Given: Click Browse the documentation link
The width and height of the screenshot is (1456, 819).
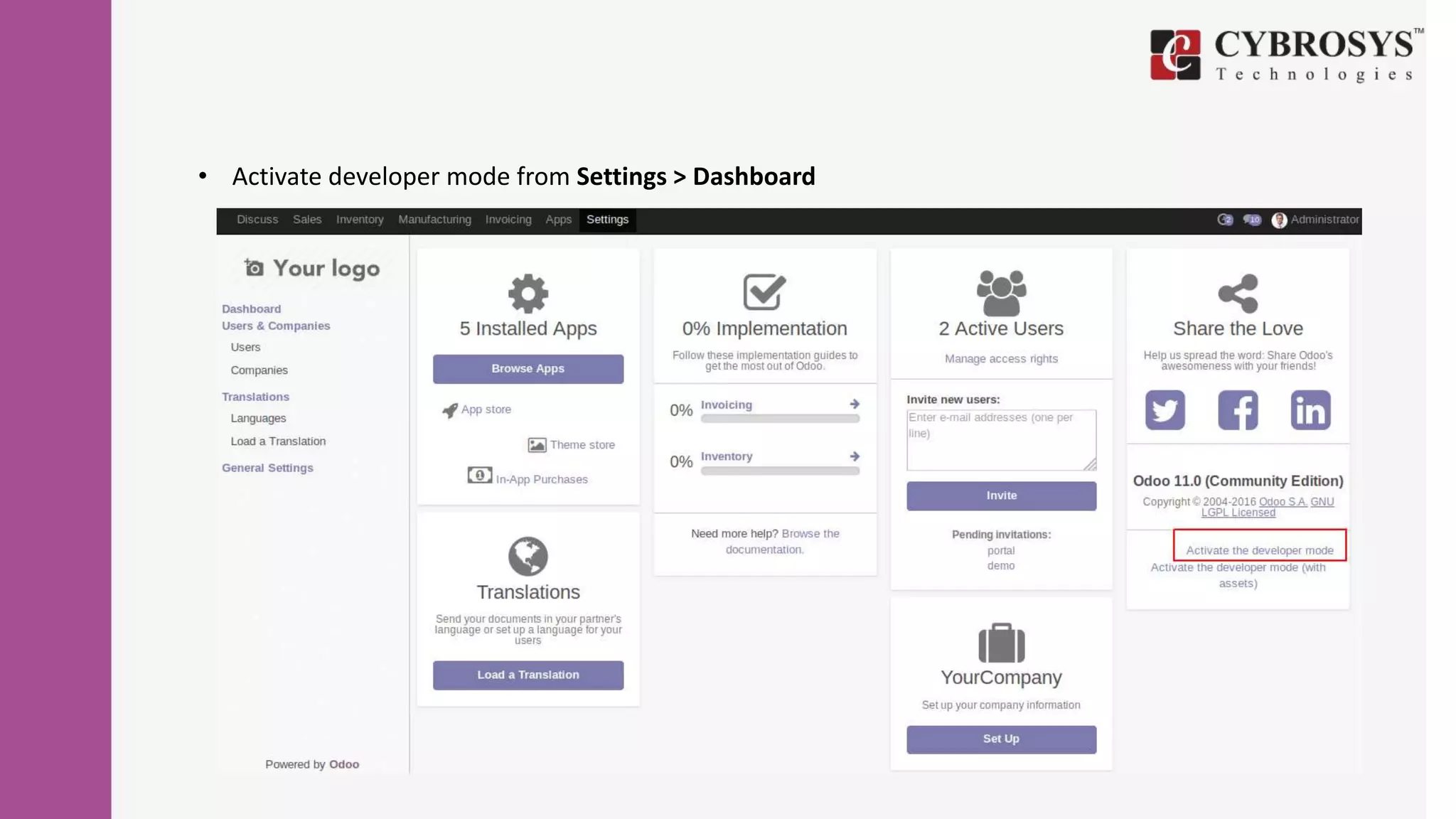Looking at the screenshot, I should tap(783, 542).
